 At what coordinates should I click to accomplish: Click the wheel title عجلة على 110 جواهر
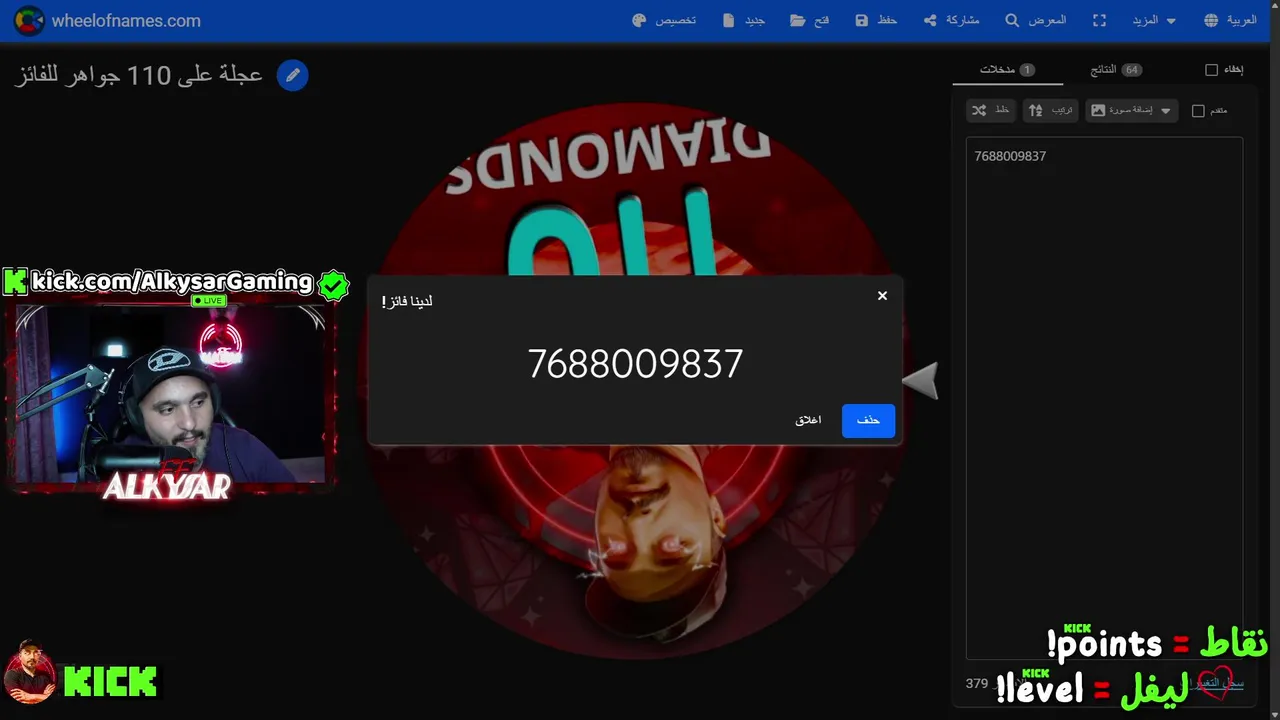point(139,75)
